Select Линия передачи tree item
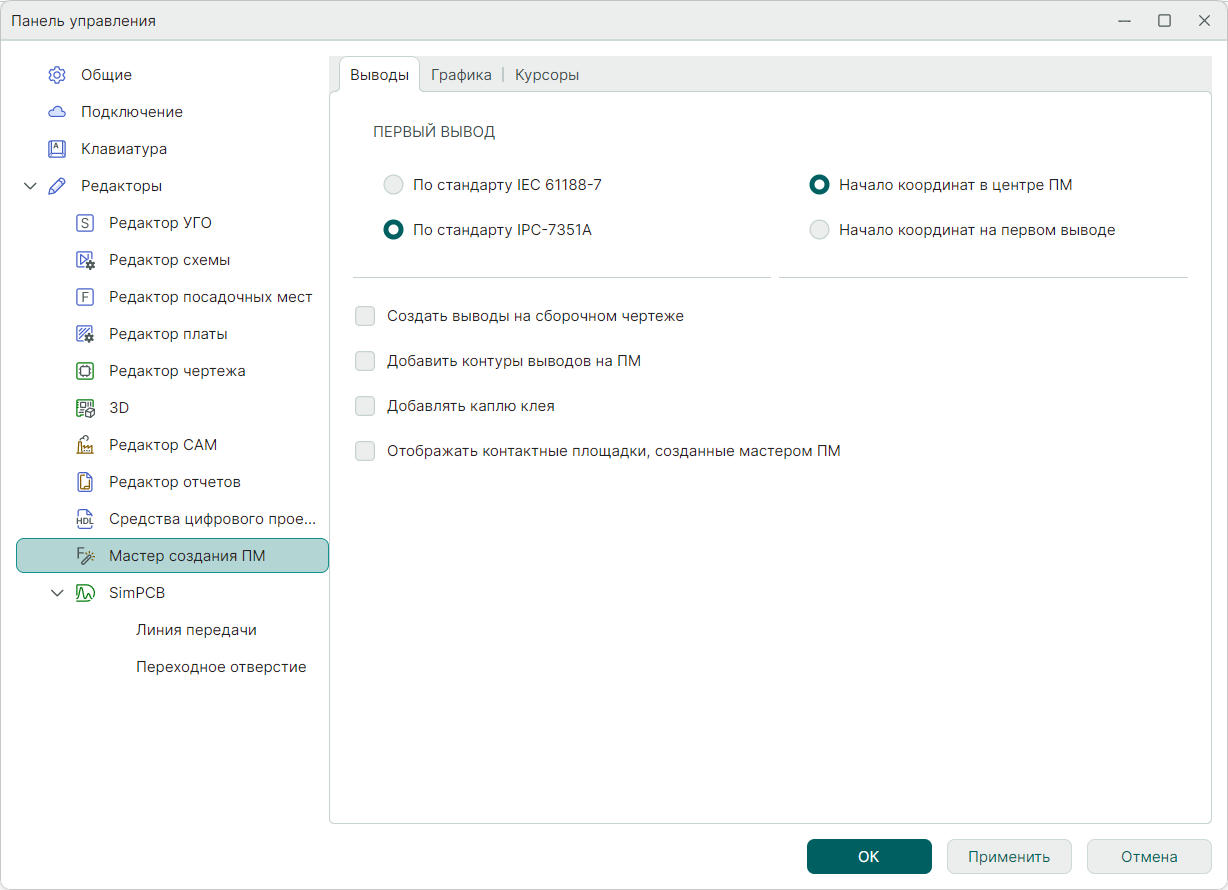 tap(196, 630)
